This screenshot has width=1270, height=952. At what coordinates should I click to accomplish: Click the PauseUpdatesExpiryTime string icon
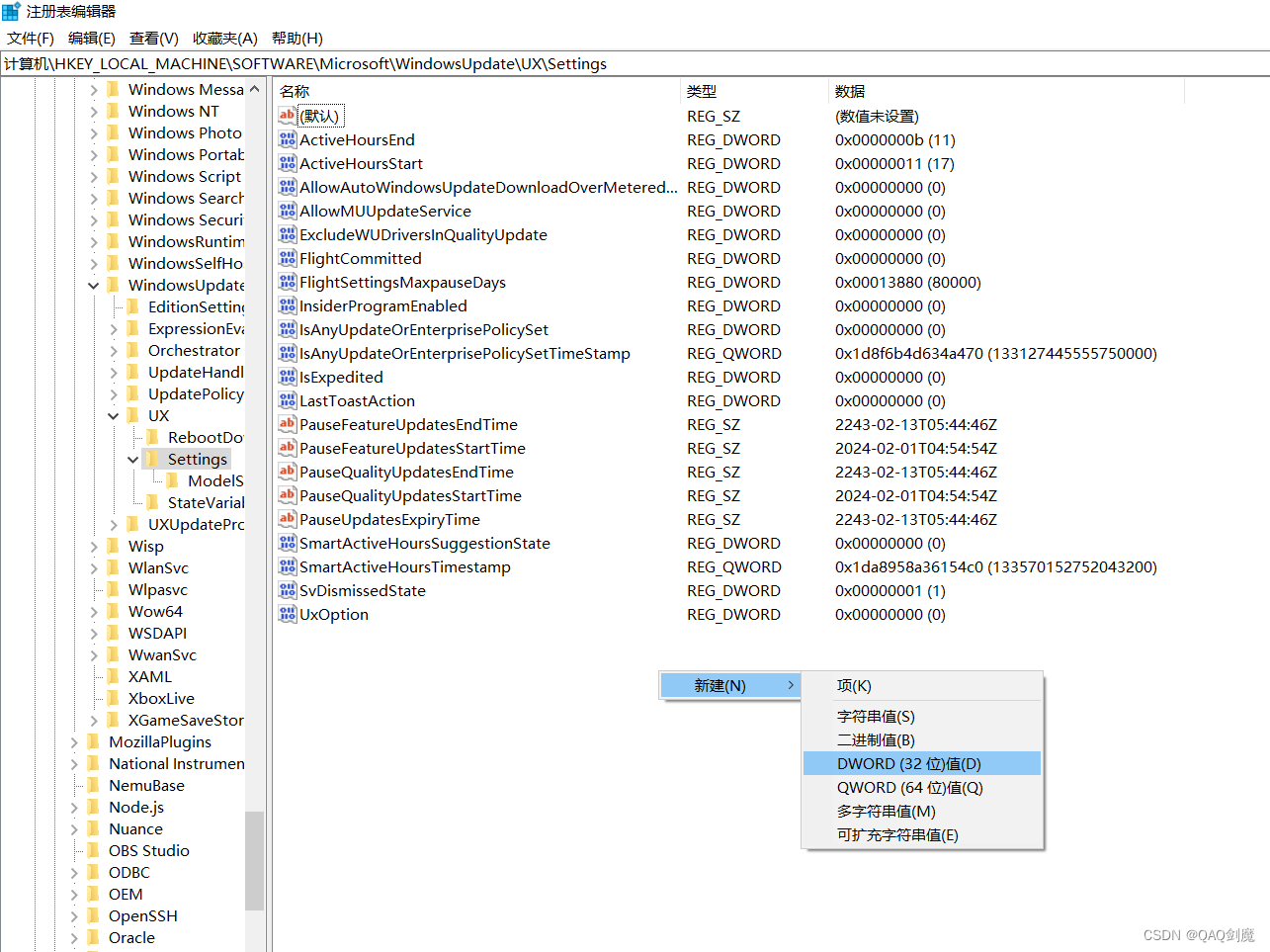click(288, 519)
